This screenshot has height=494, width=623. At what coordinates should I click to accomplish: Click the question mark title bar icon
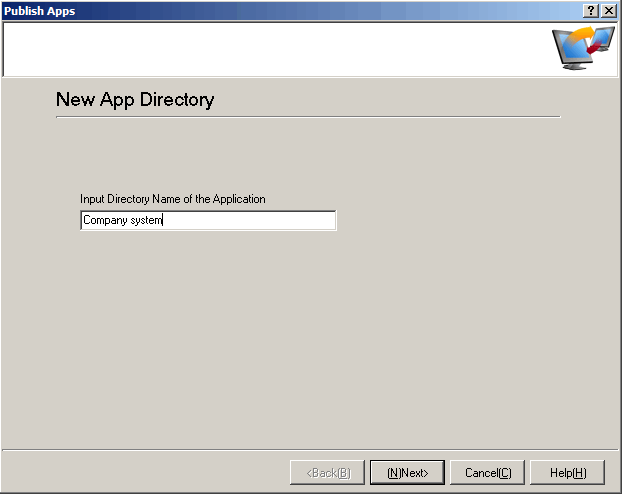[x=592, y=10]
